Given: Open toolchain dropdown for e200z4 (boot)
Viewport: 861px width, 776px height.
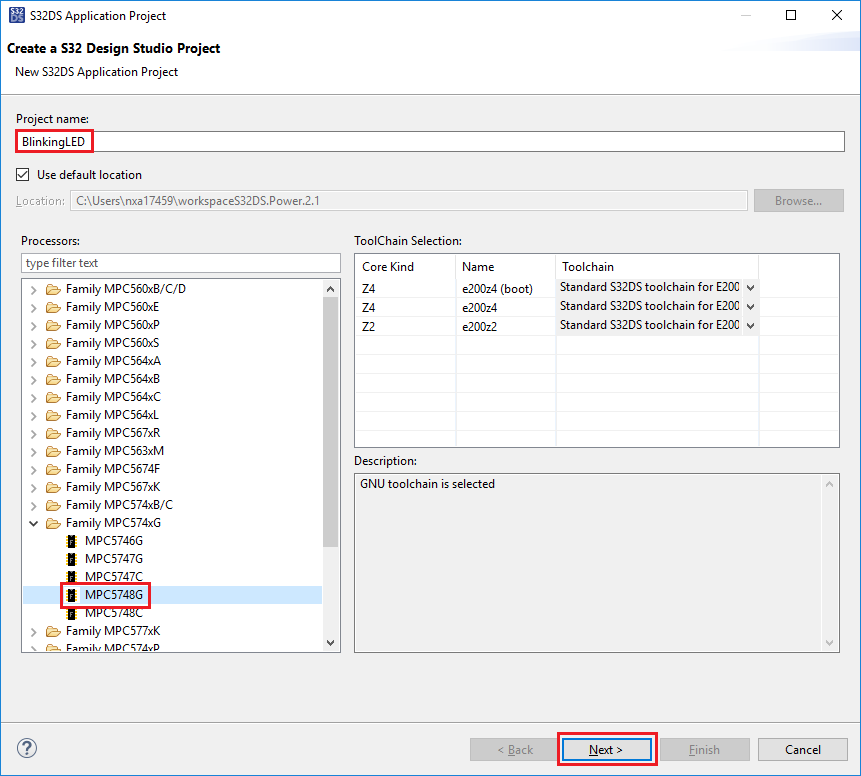Looking at the screenshot, I should pos(750,288).
